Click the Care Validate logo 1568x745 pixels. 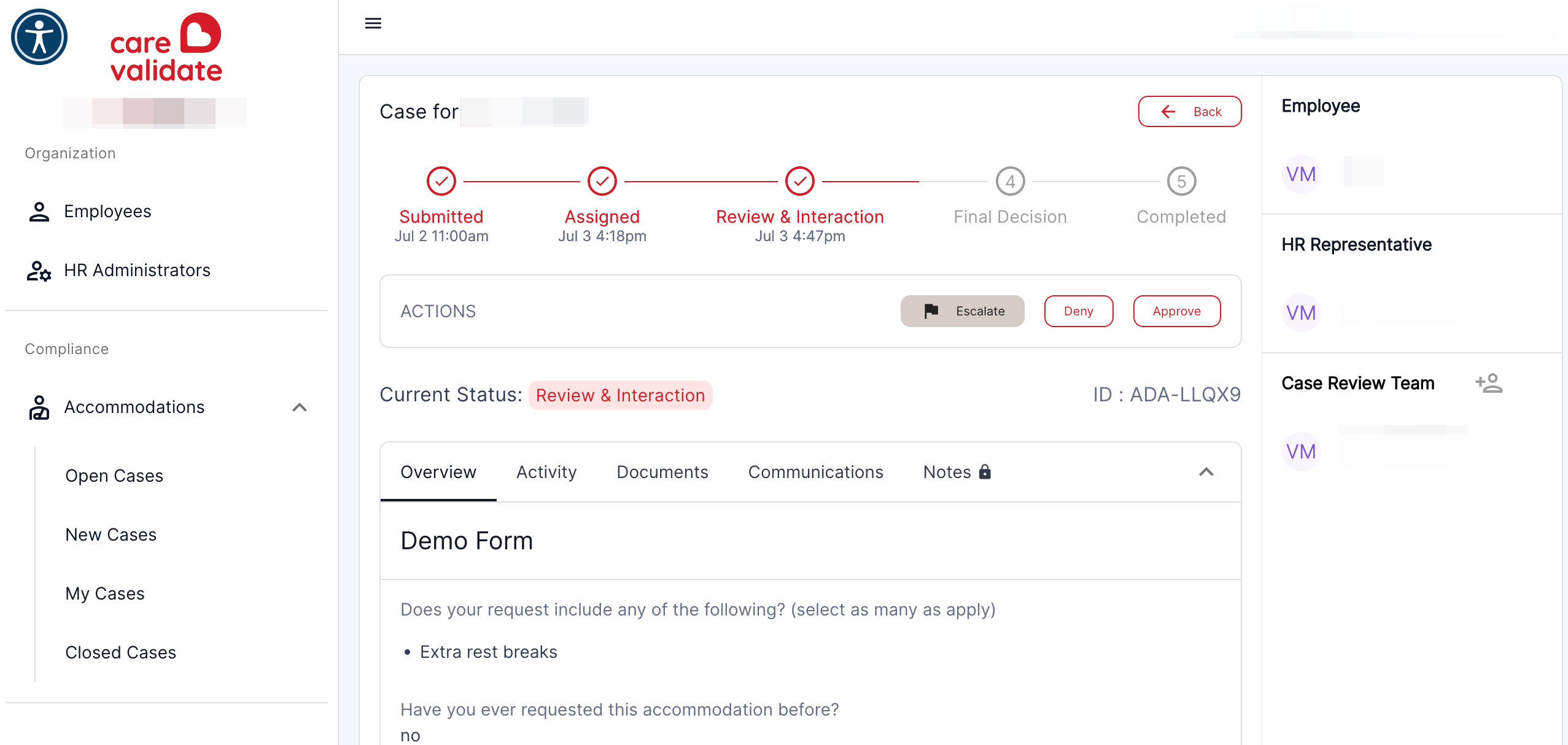(x=166, y=47)
